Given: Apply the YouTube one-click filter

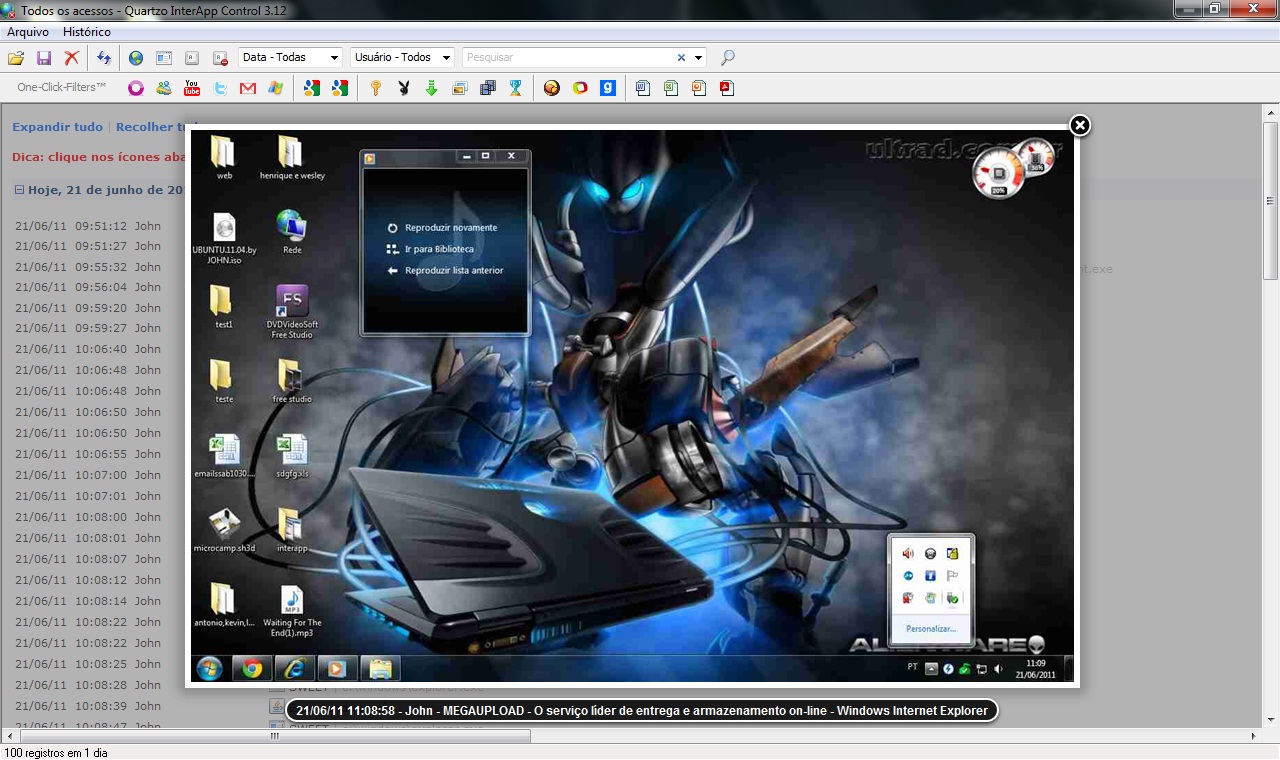Looking at the screenshot, I should pyautogui.click(x=192, y=88).
